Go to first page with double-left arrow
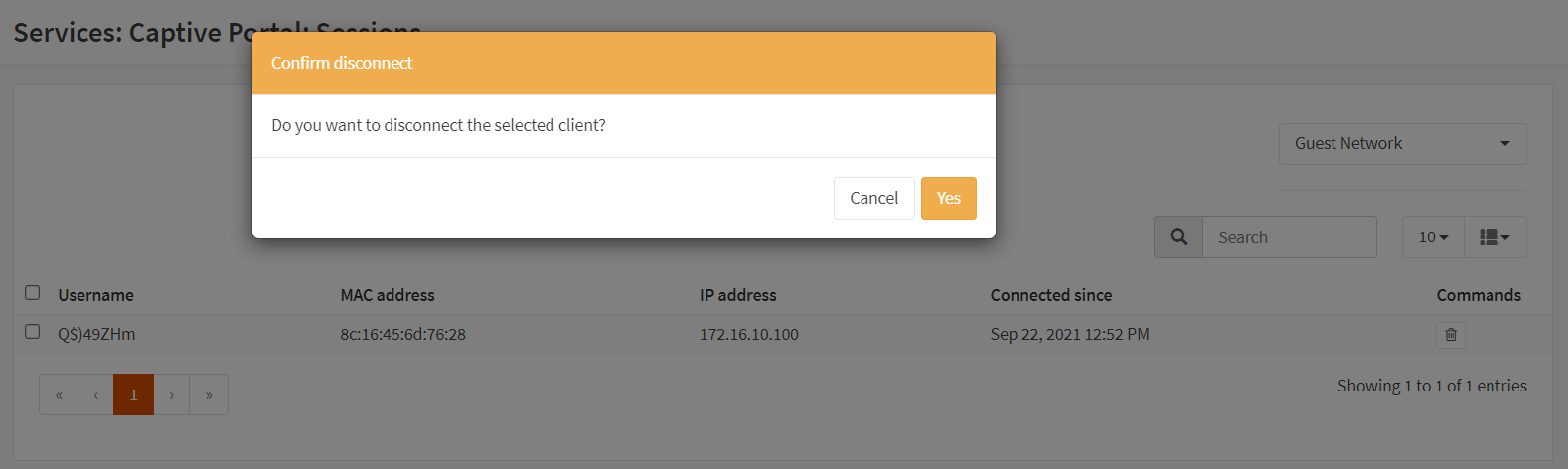This screenshot has height=469, width=1568. pos(59,394)
